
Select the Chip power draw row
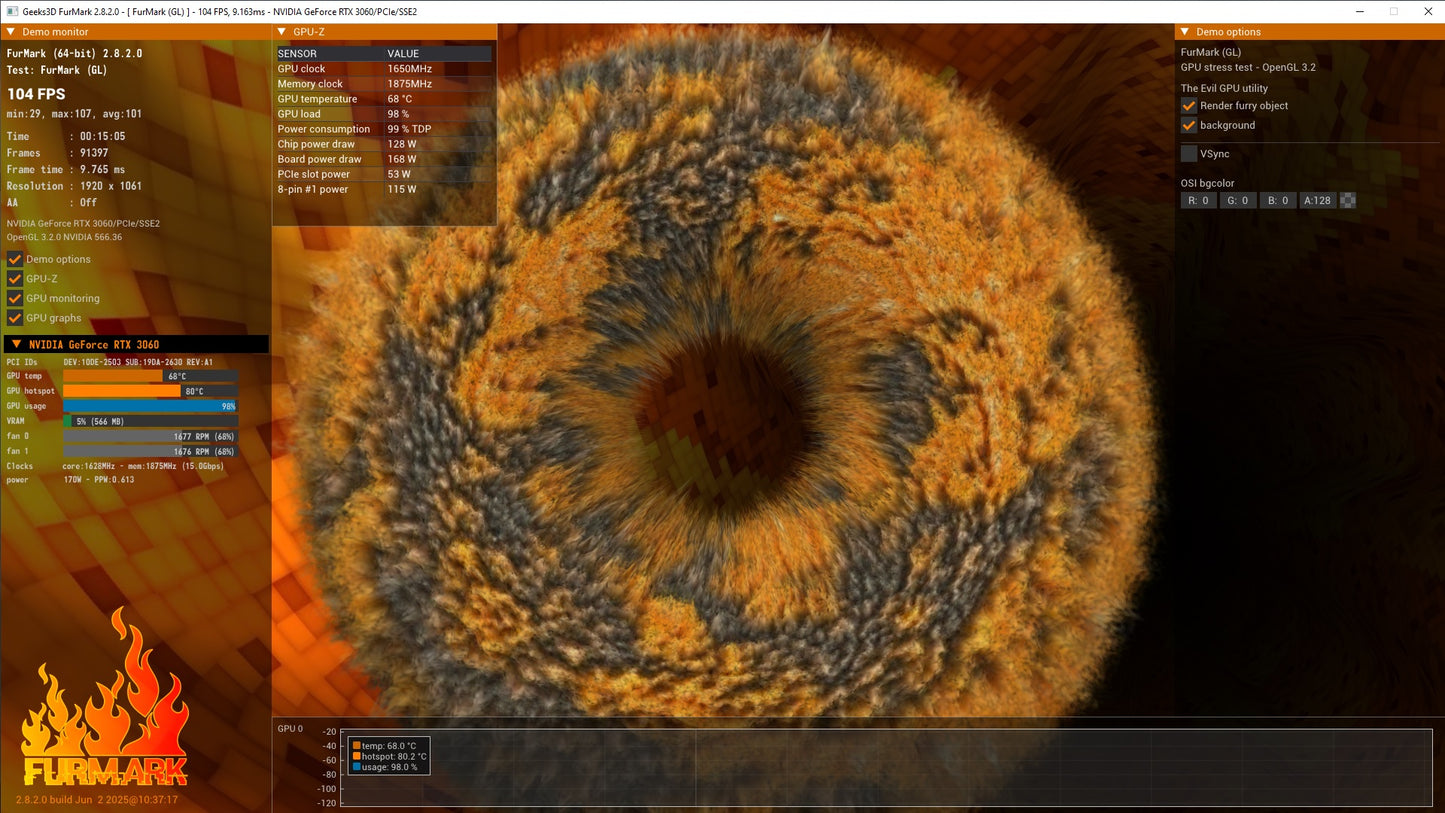coord(384,144)
